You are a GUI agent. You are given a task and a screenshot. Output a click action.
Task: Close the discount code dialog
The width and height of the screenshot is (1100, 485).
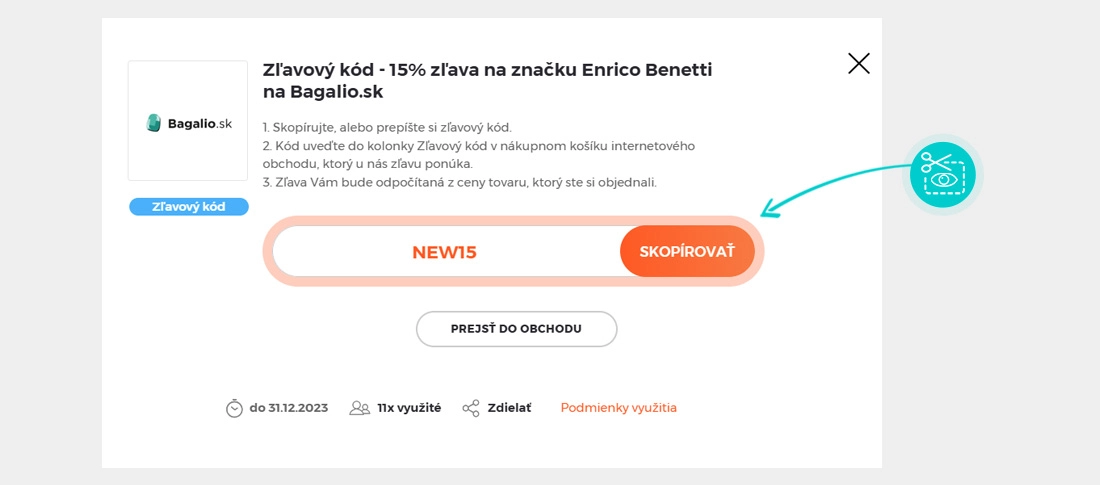(858, 64)
